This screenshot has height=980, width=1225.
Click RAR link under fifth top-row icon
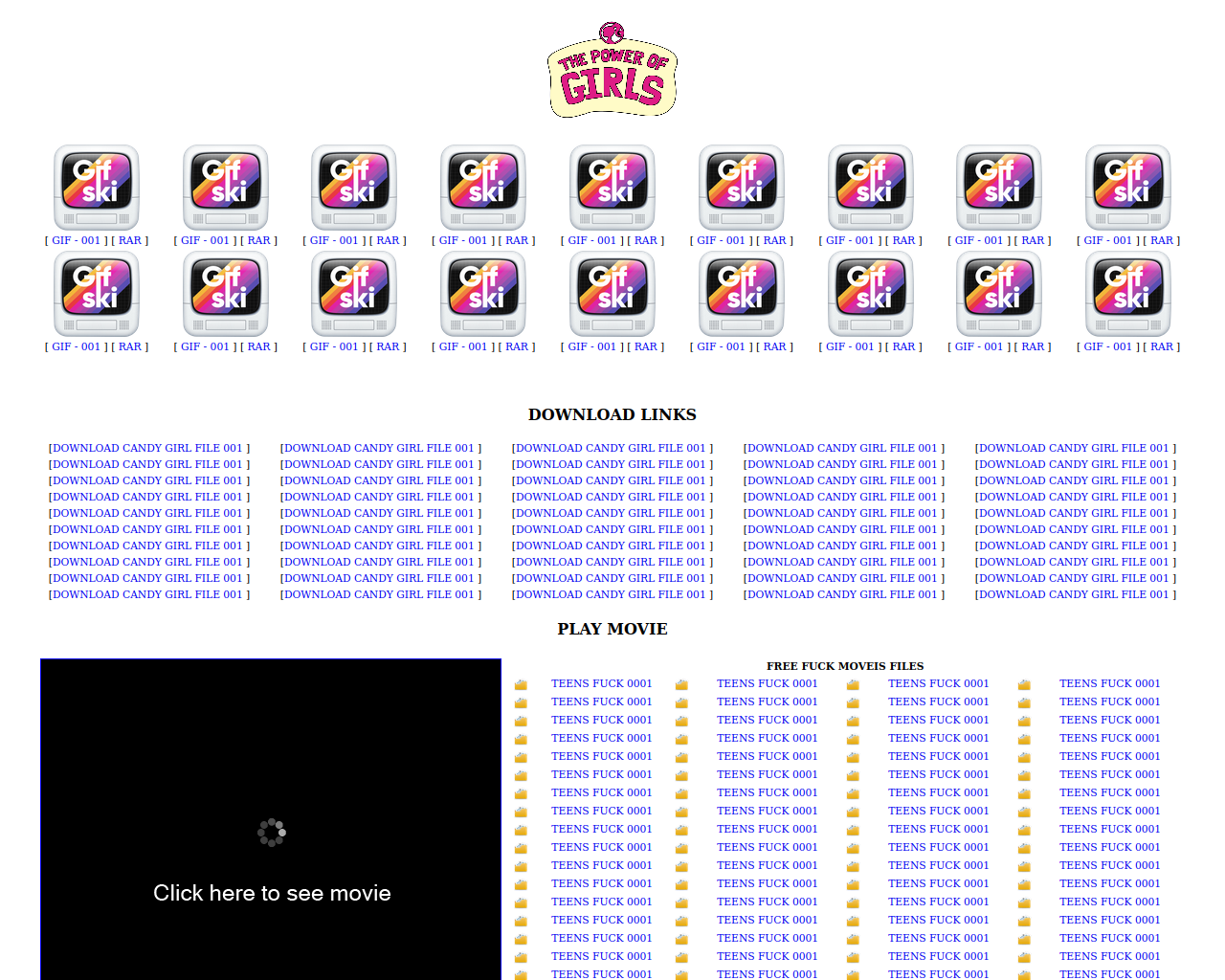(646, 241)
